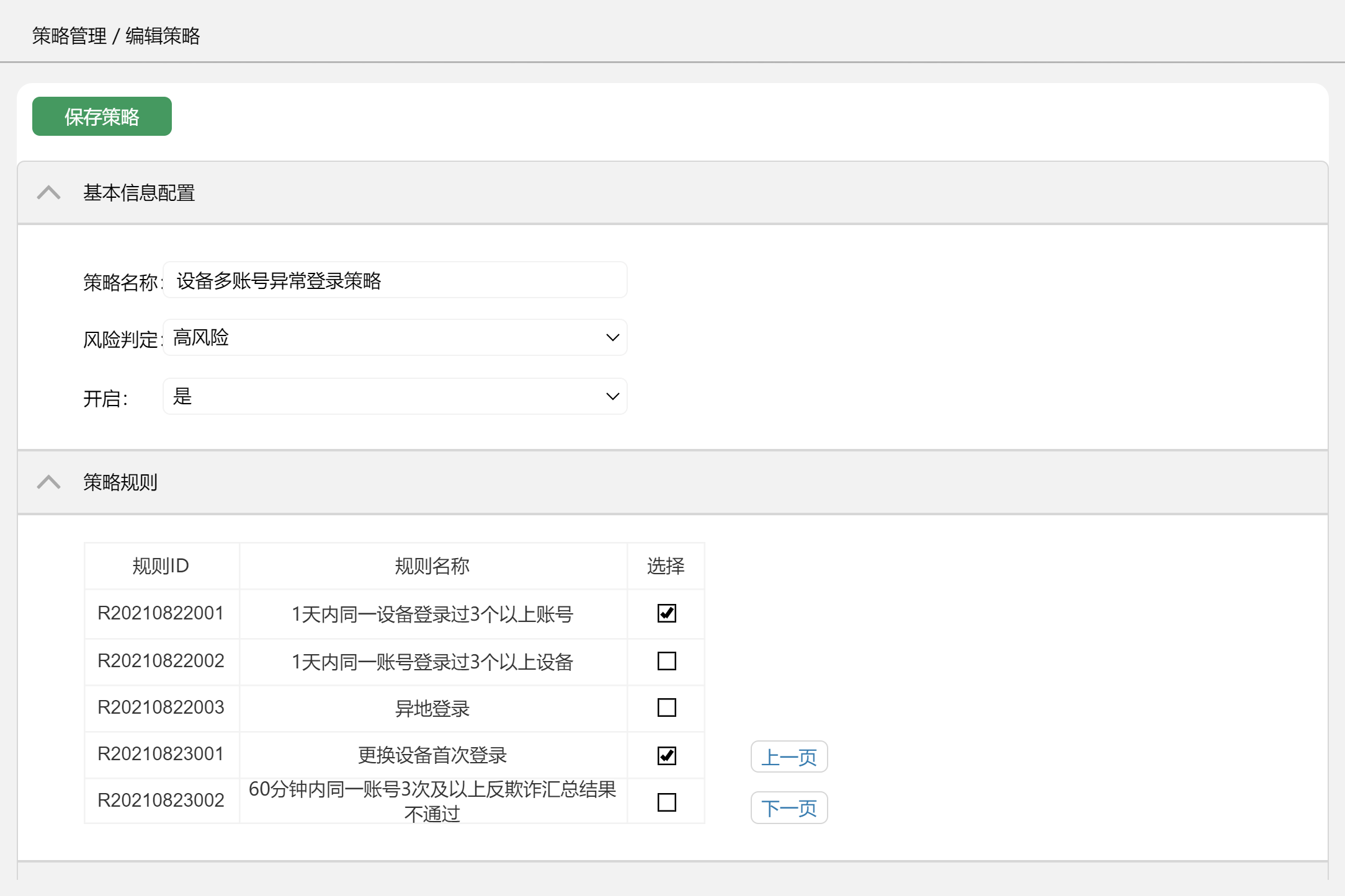Open the 风险判定 dropdown
The height and width of the screenshot is (896, 1345).
[395, 338]
